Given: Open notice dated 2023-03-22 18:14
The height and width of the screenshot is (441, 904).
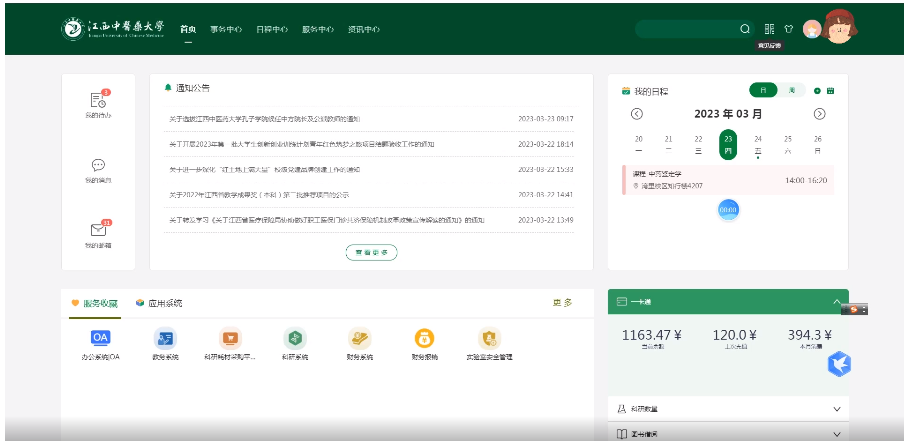Looking at the screenshot, I should (x=369, y=144).
